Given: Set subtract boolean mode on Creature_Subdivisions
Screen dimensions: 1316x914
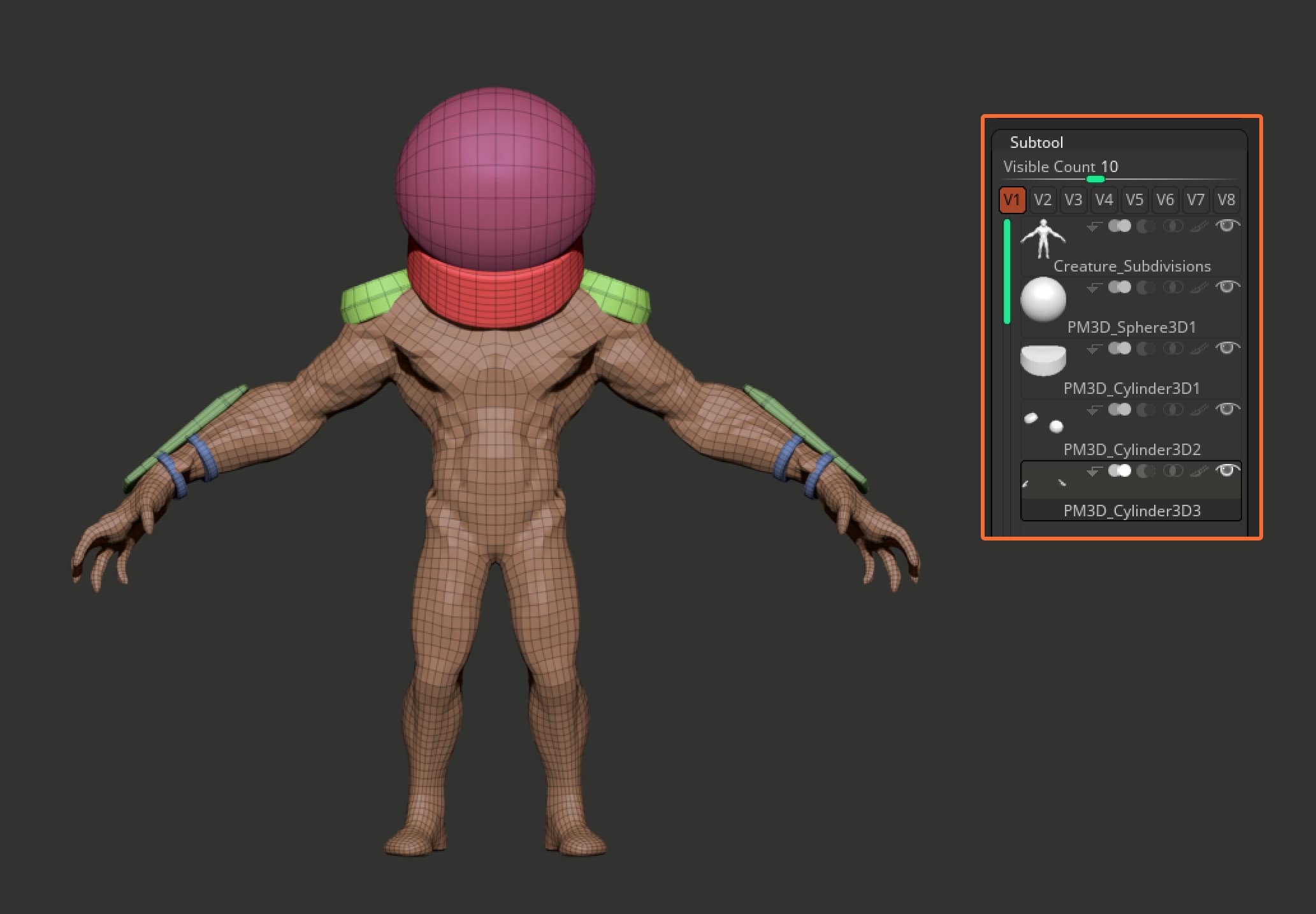Looking at the screenshot, I should (1146, 226).
